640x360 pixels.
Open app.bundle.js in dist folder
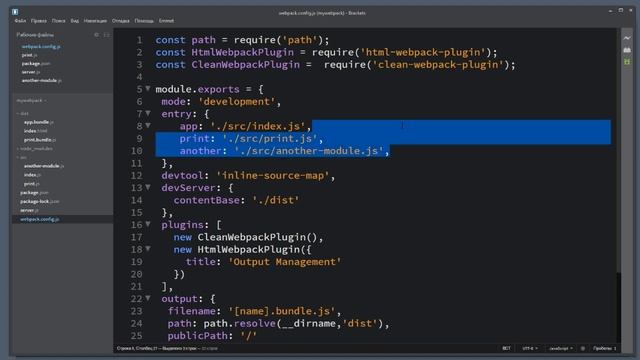(x=39, y=122)
